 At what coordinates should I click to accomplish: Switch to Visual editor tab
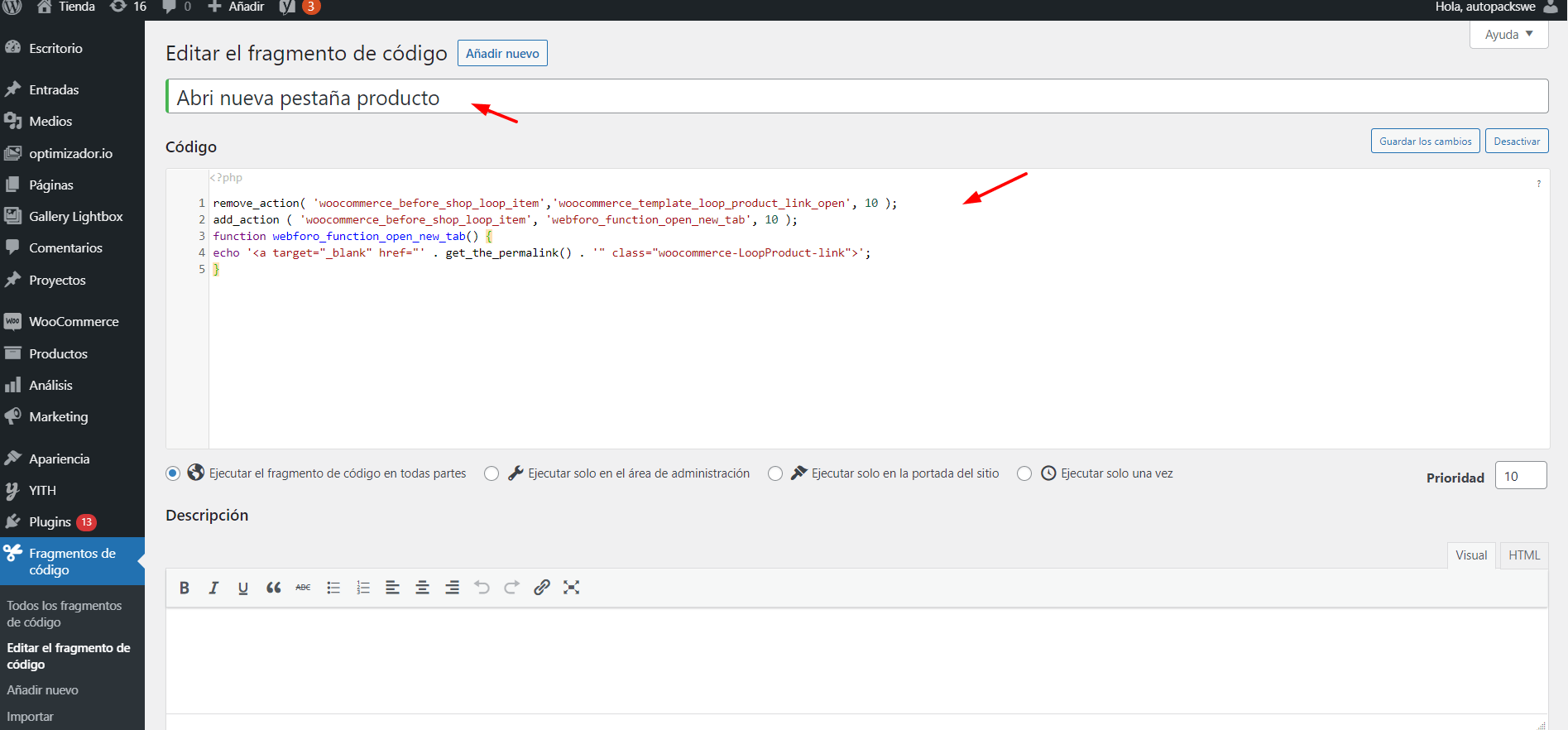click(x=1471, y=555)
